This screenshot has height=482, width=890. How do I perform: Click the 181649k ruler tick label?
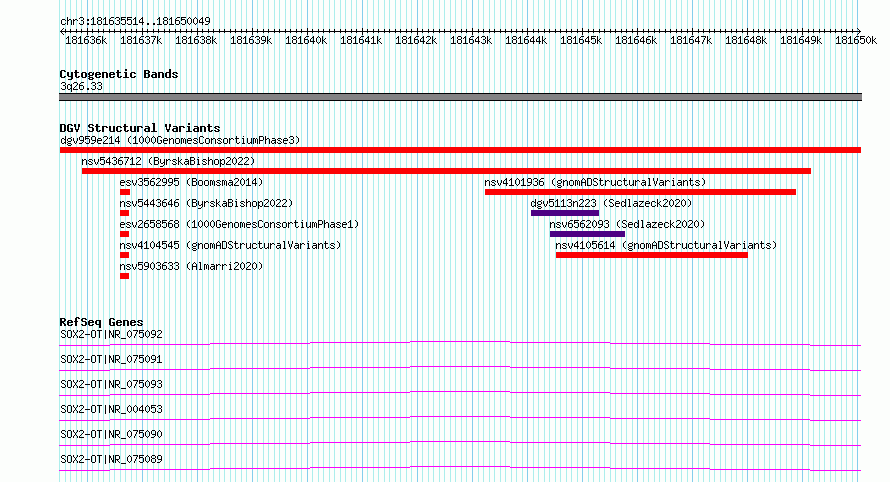point(802,40)
